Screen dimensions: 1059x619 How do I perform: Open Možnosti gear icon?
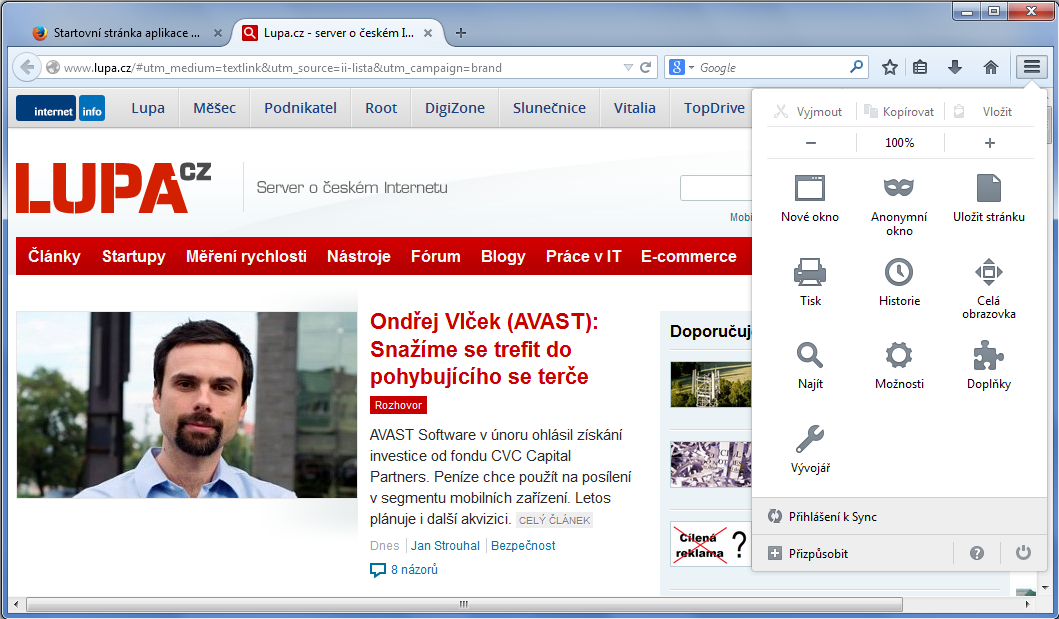pos(899,365)
